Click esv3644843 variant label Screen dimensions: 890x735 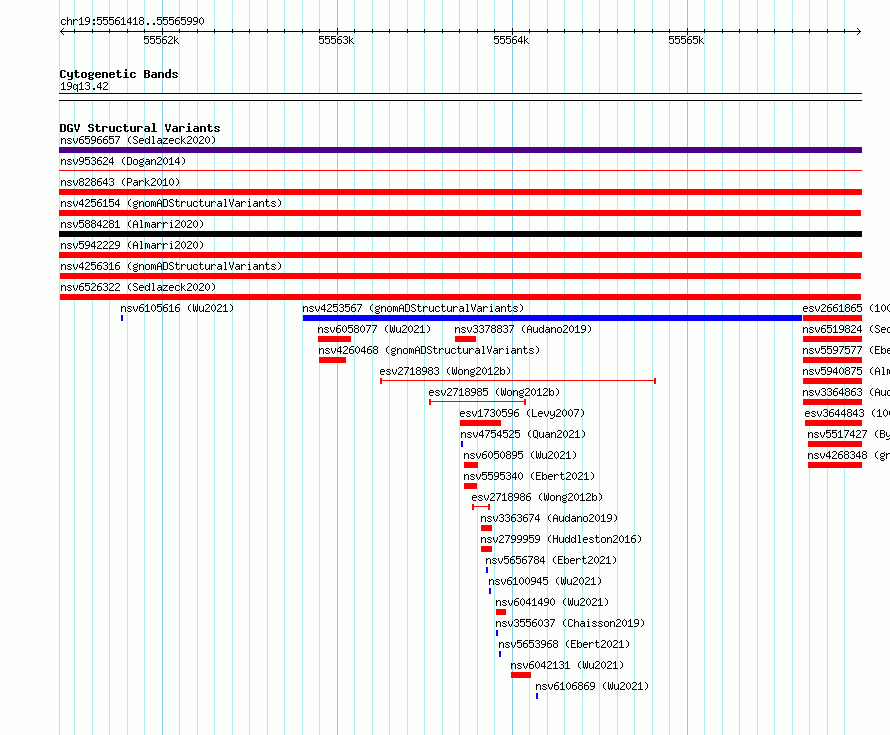coord(847,413)
